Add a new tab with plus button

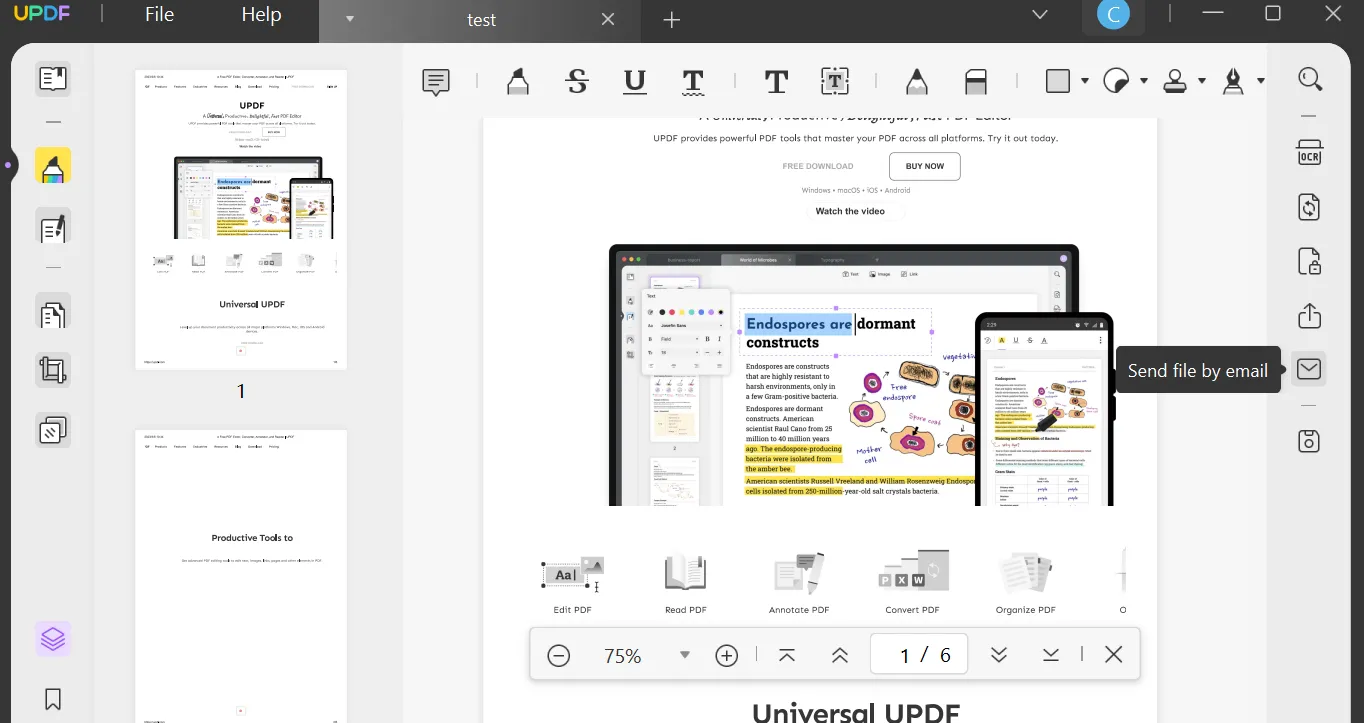672,20
